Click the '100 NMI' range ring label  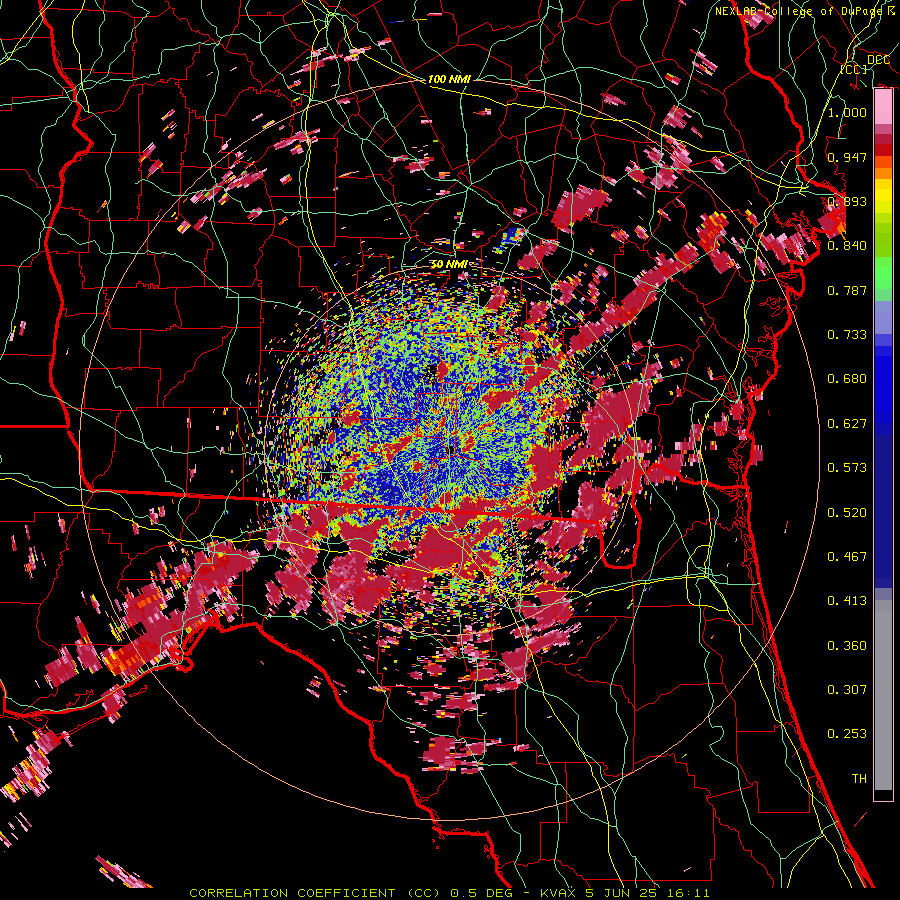pos(449,79)
